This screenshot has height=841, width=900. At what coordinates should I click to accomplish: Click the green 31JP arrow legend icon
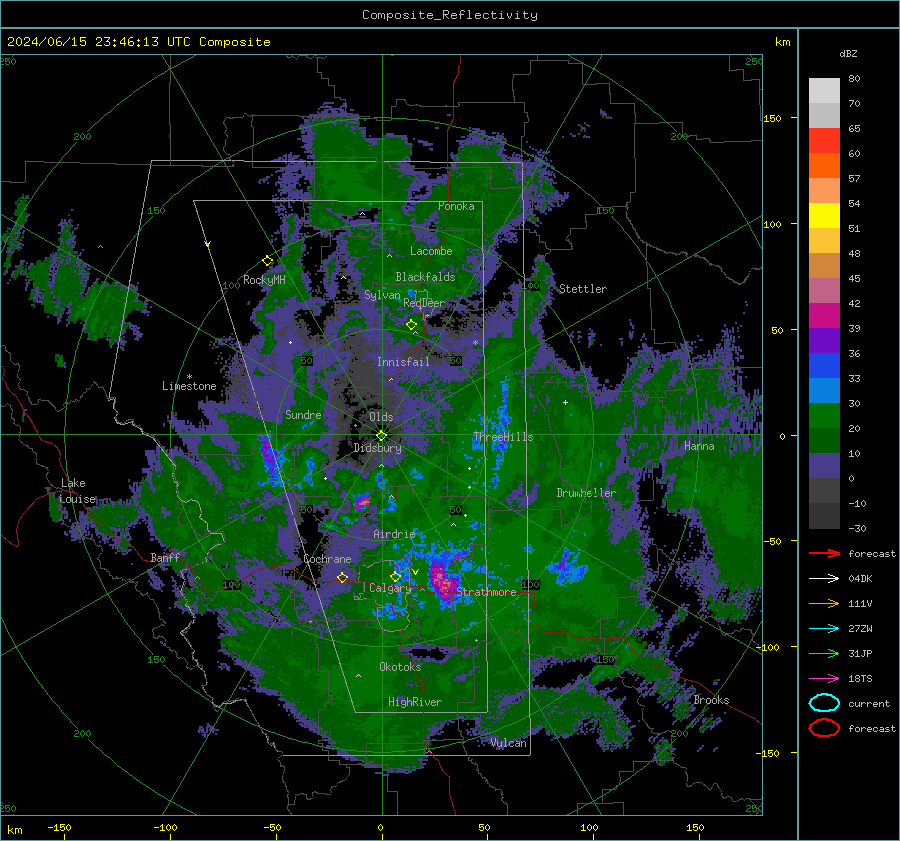(824, 653)
